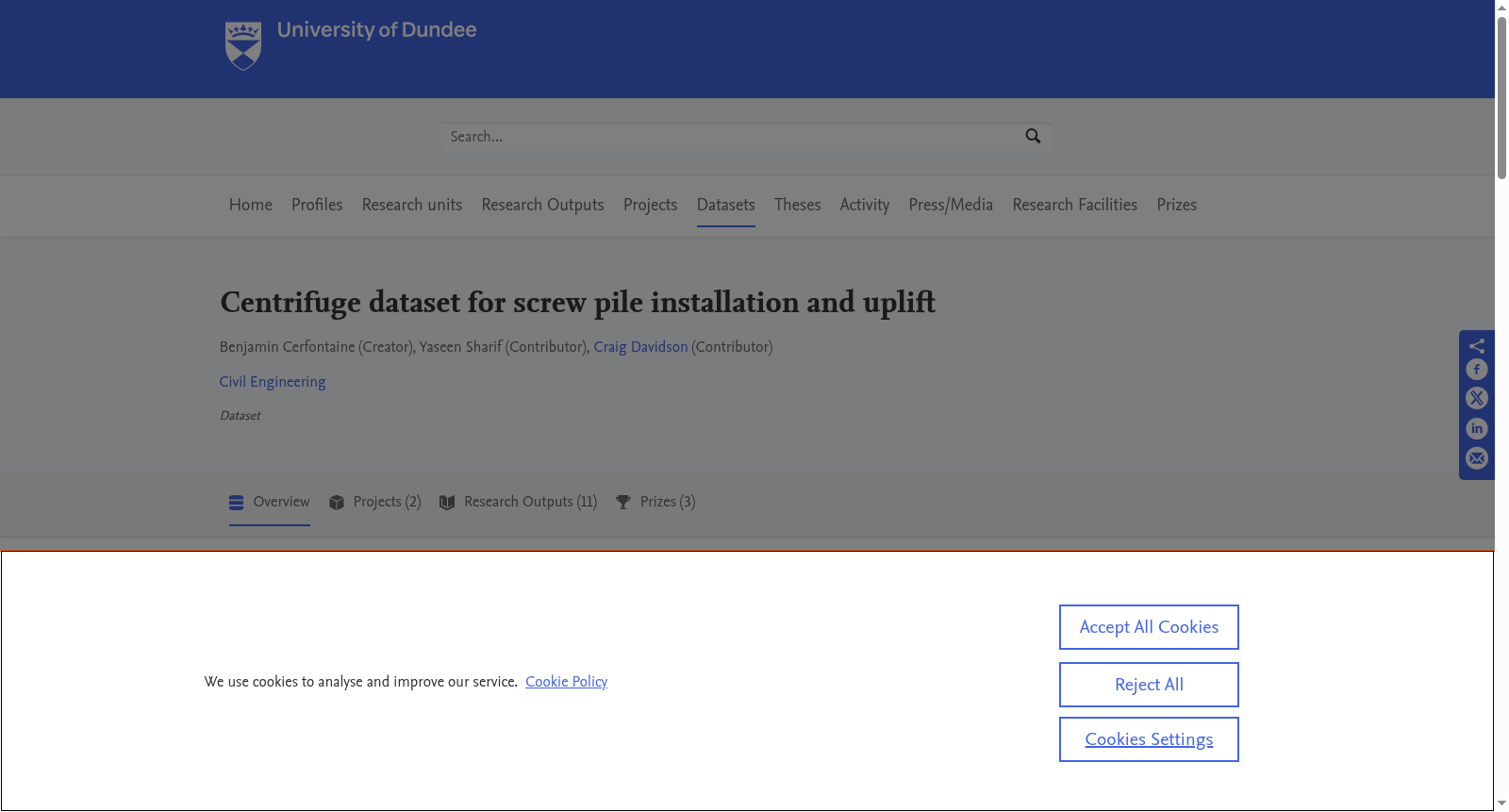The width and height of the screenshot is (1509, 812).
Task: Click the italic 'Dataset' label
Action: 240,416
